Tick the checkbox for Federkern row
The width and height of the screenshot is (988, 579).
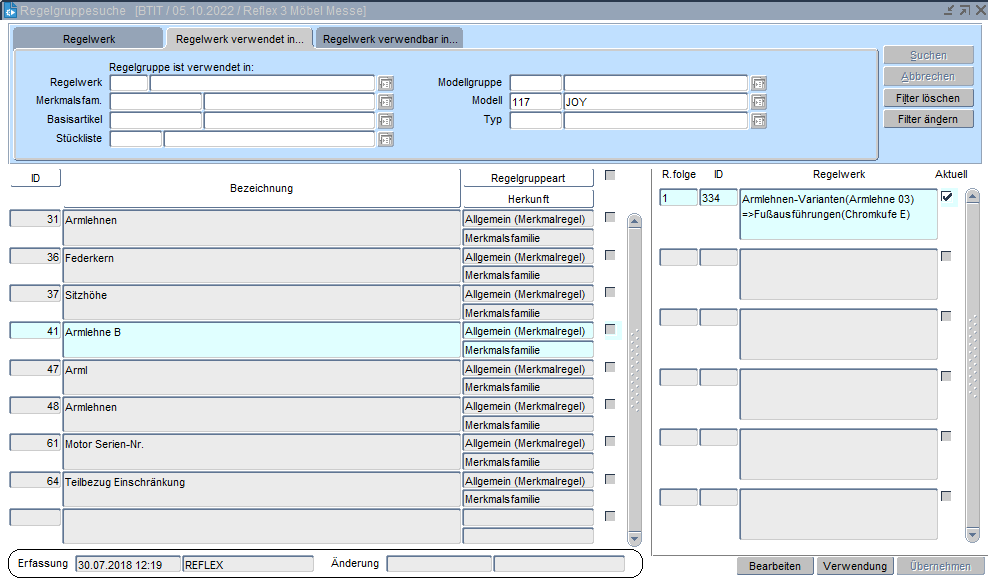[x=610, y=255]
